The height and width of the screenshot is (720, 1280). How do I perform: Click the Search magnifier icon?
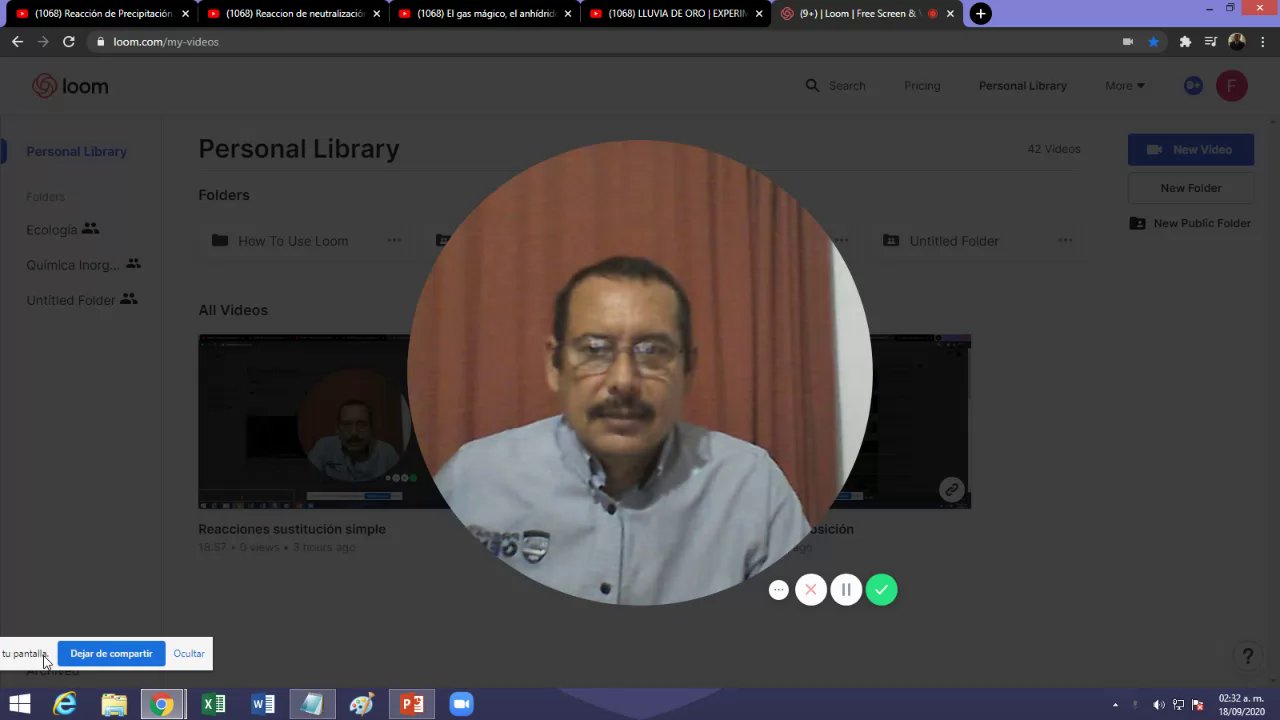click(x=812, y=86)
